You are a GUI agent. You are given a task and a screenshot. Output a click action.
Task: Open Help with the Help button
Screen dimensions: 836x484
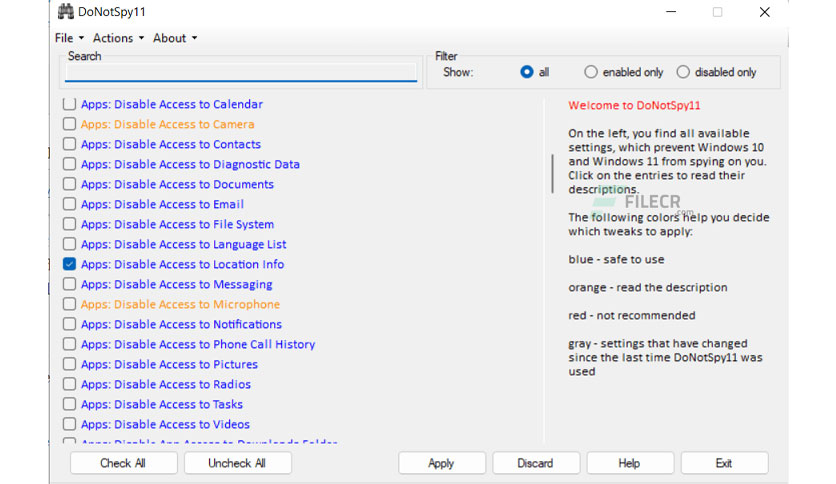(630, 463)
